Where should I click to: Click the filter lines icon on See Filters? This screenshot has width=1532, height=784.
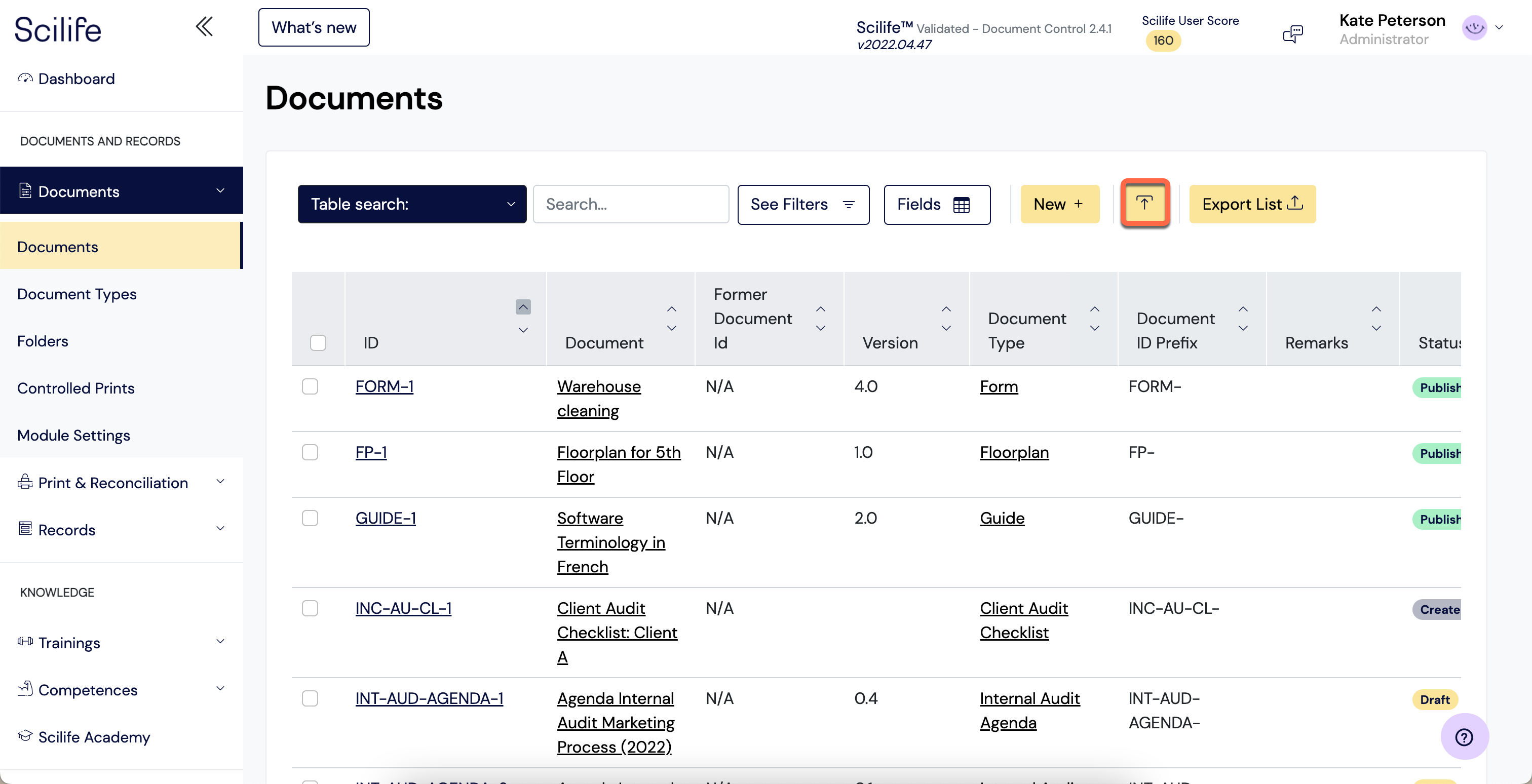pos(849,205)
